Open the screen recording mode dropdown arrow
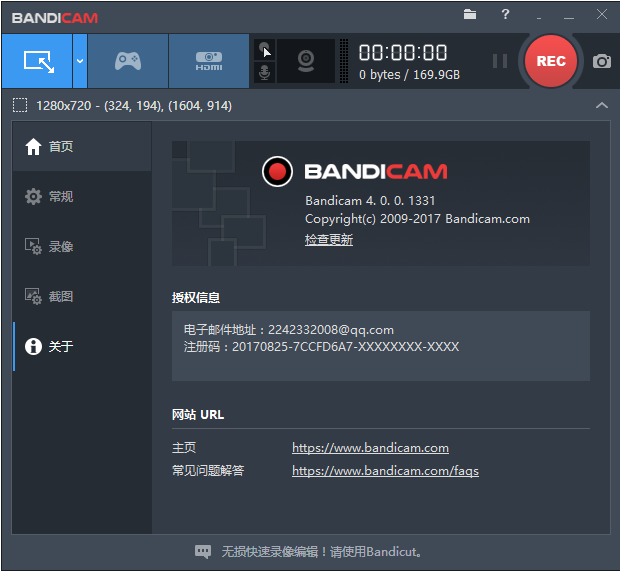The image size is (620, 573). click(x=80, y=61)
